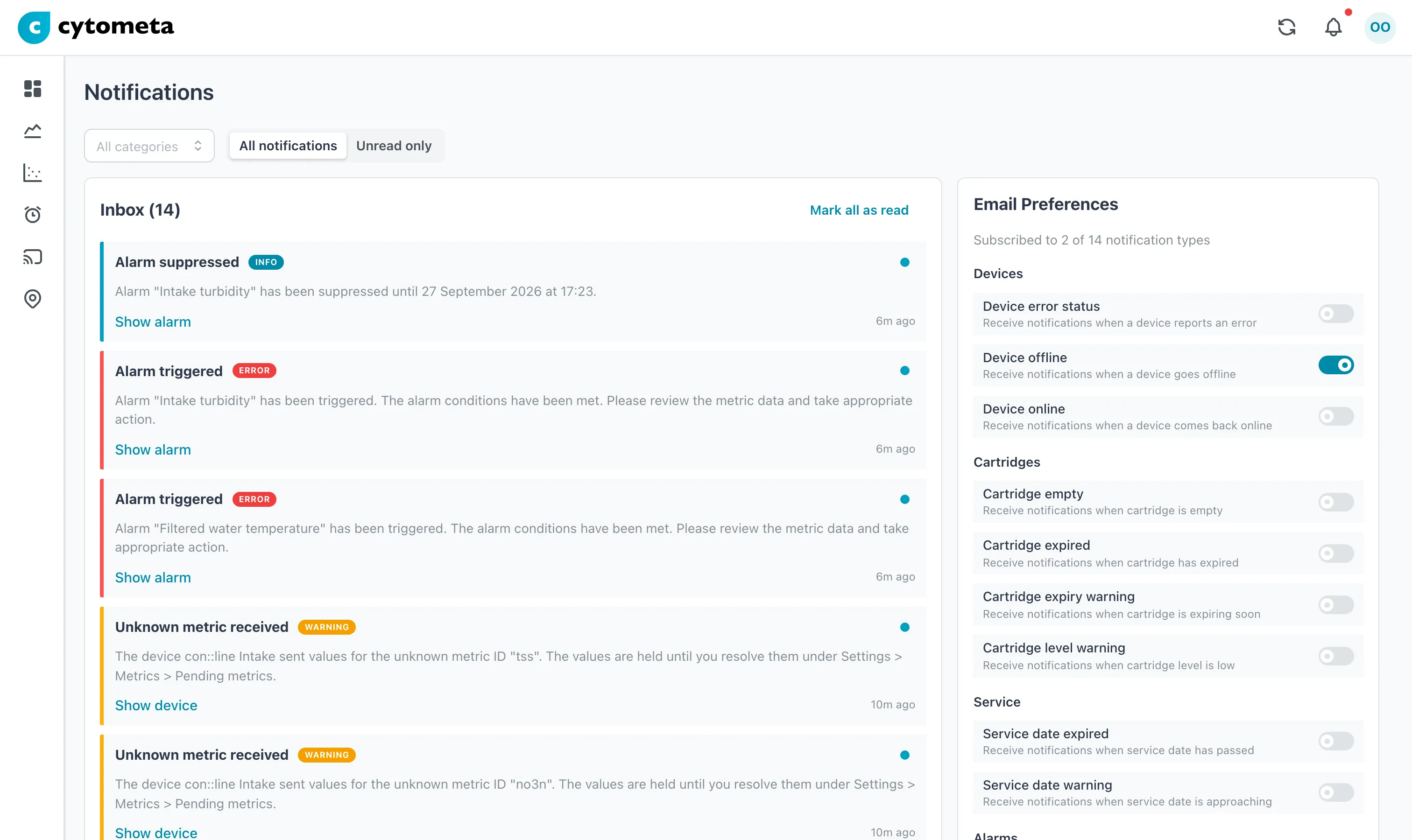Click Show device for tss metric

click(156, 705)
